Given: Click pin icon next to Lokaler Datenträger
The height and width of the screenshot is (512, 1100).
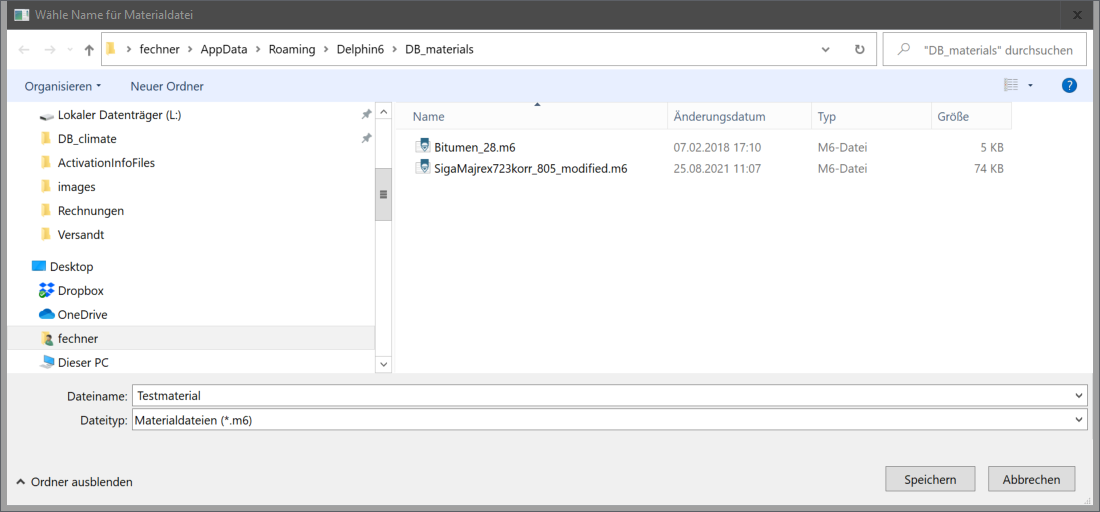Looking at the screenshot, I should click(365, 114).
